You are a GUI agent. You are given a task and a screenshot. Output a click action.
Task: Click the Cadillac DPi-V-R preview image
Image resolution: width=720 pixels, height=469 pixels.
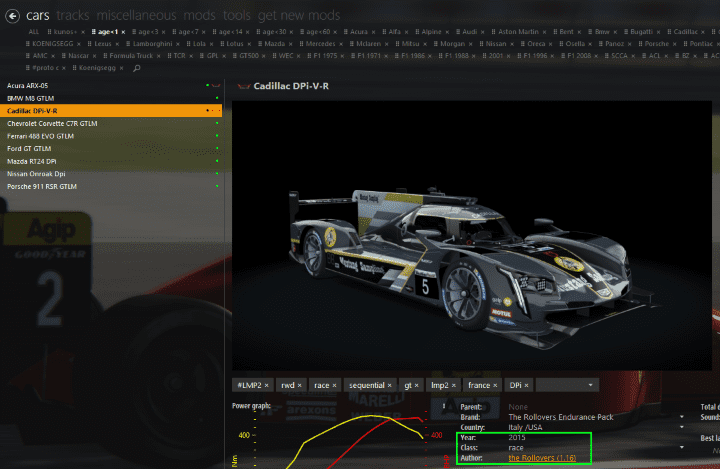click(472, 236)
